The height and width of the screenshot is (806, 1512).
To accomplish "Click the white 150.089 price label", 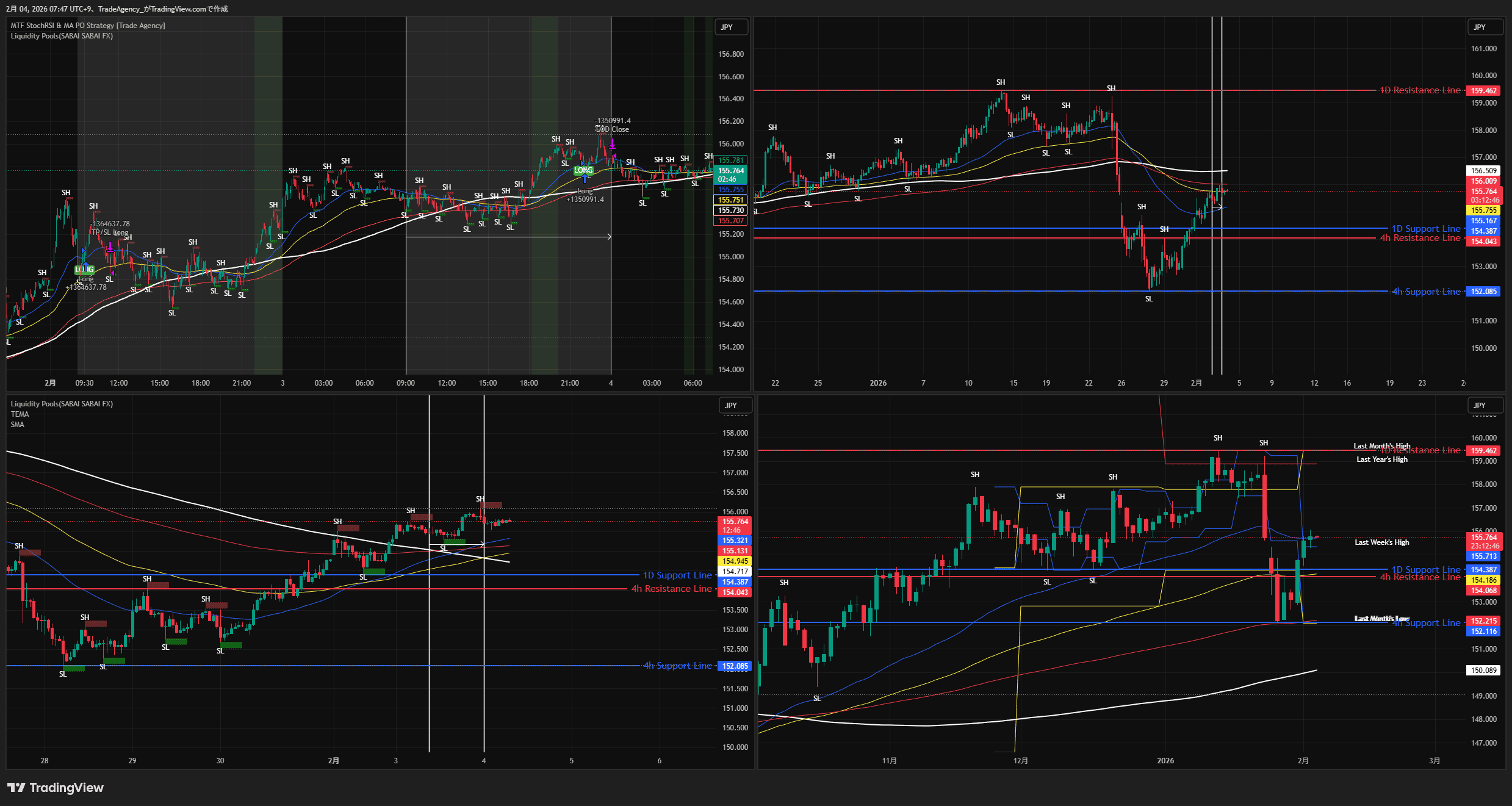I will point(1483,671).
